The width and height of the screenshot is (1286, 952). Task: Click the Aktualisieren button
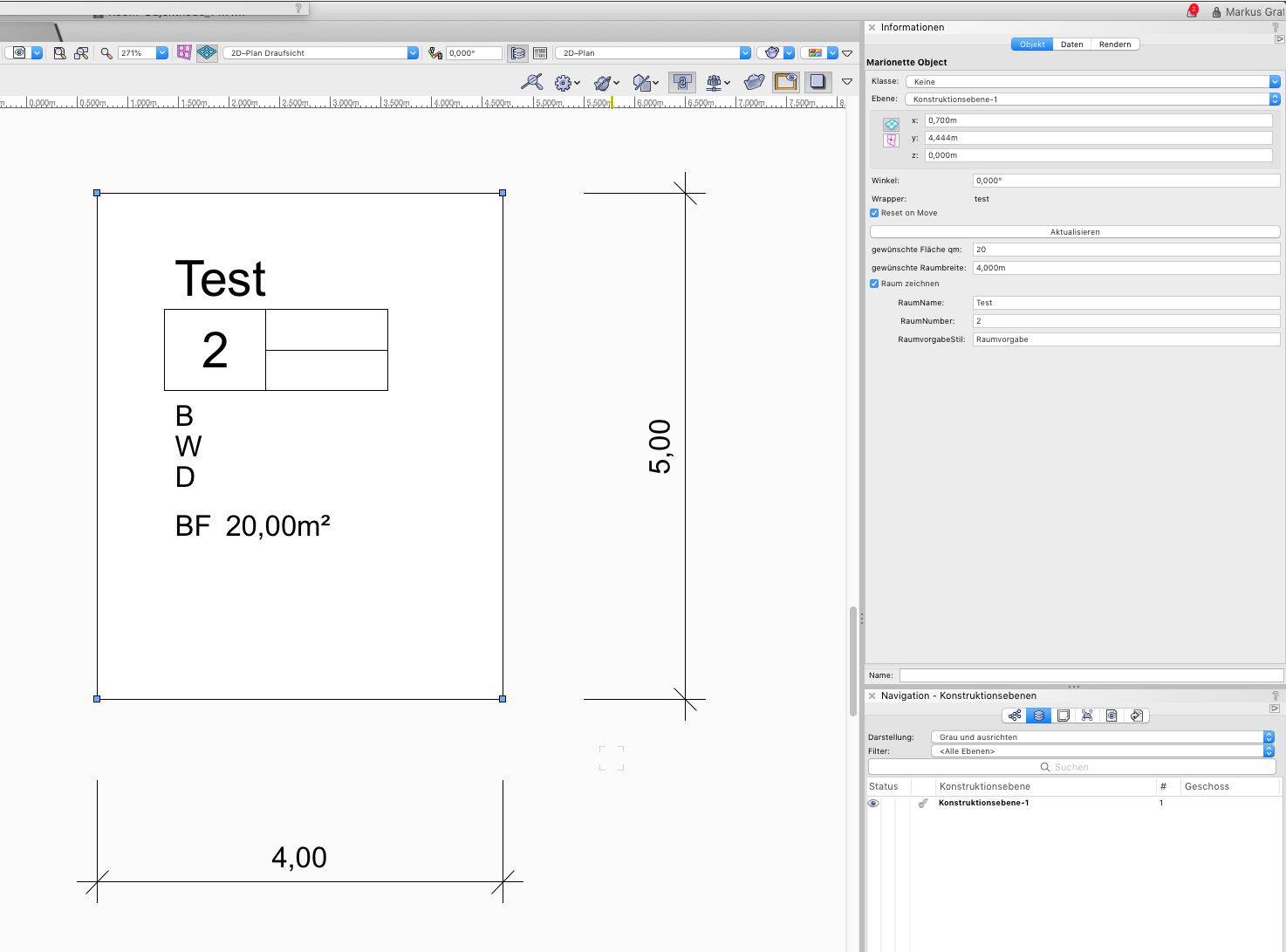[1074, 232]
